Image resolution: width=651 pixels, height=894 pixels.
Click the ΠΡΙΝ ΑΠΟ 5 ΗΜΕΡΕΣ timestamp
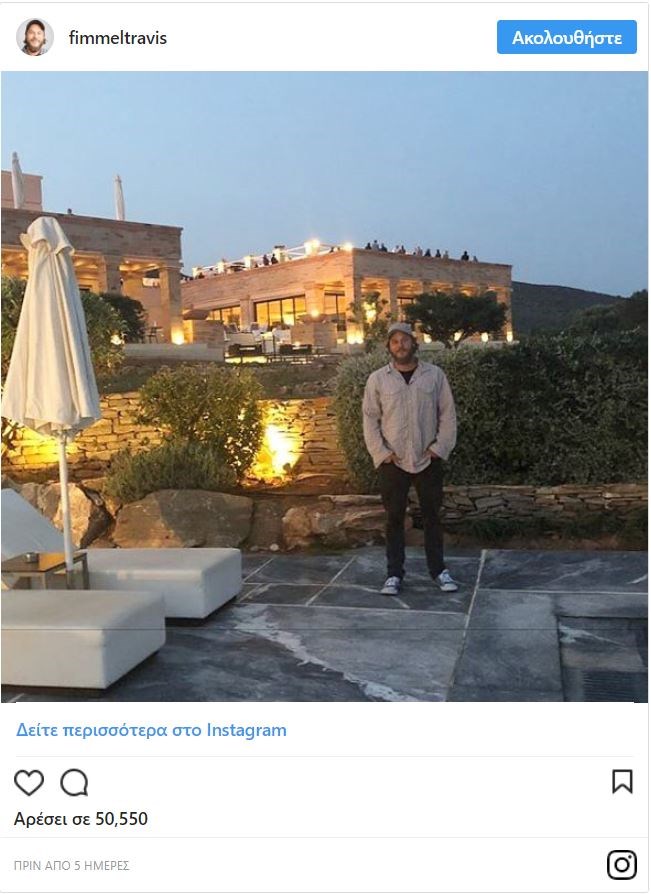(x=72, y=865)
